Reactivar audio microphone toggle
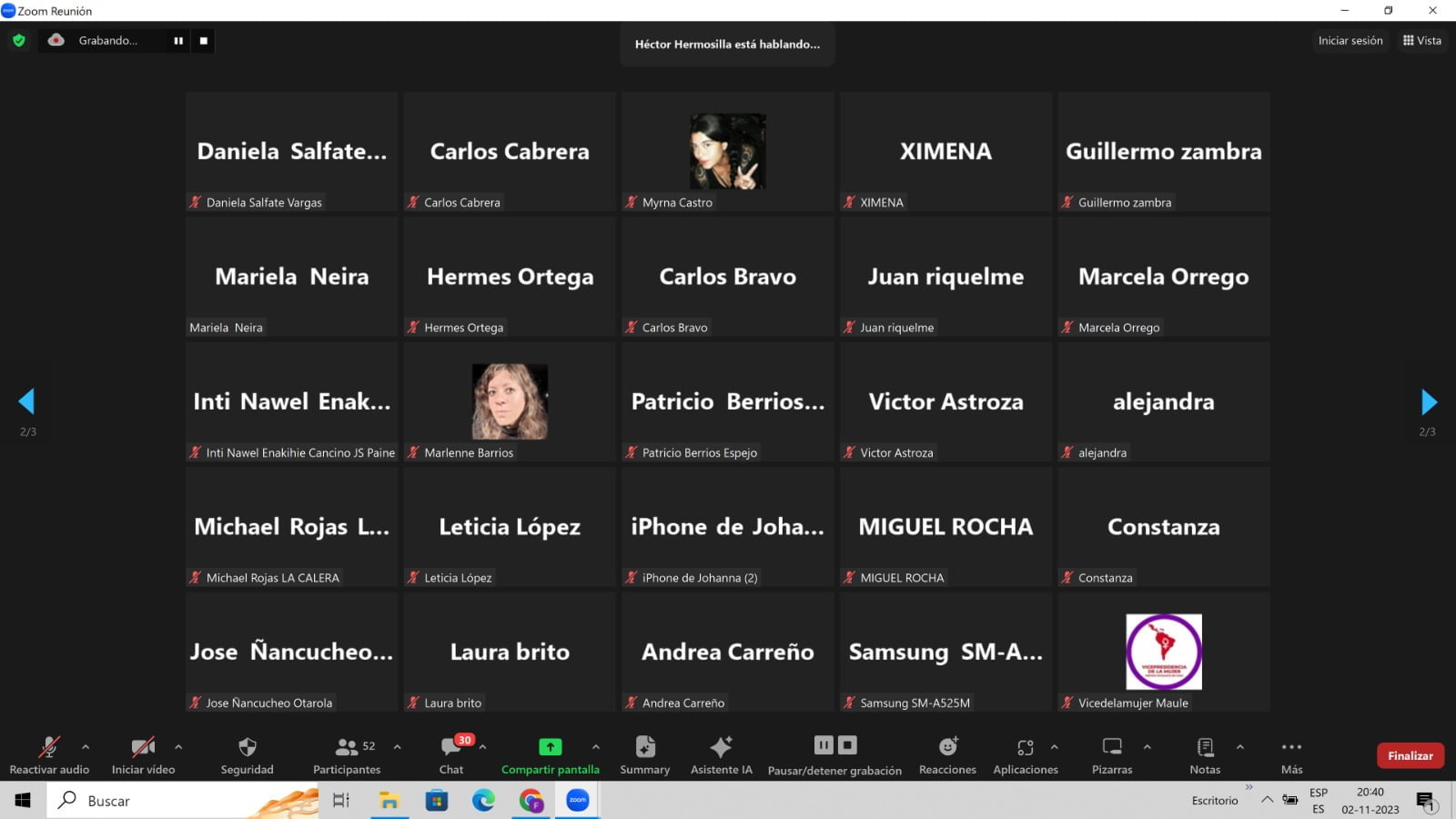This screenshot has width=1456, height=819. tap(49, 755)
